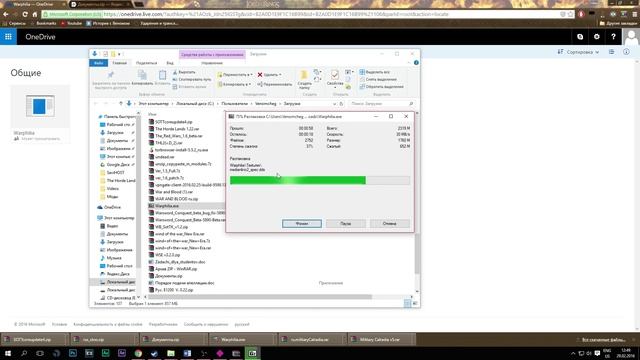Screen dimensions: 640x360
Task: Switch OneDrive view layout icon
Action: pyautogui.click(x=611, y=52)
